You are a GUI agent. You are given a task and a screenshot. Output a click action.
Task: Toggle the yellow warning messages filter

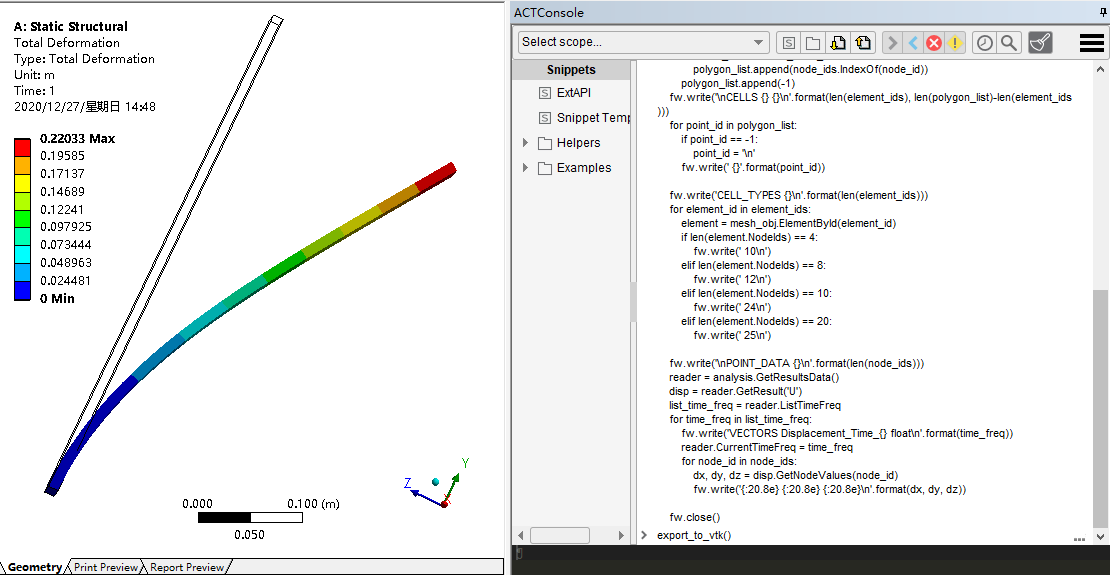955,43
